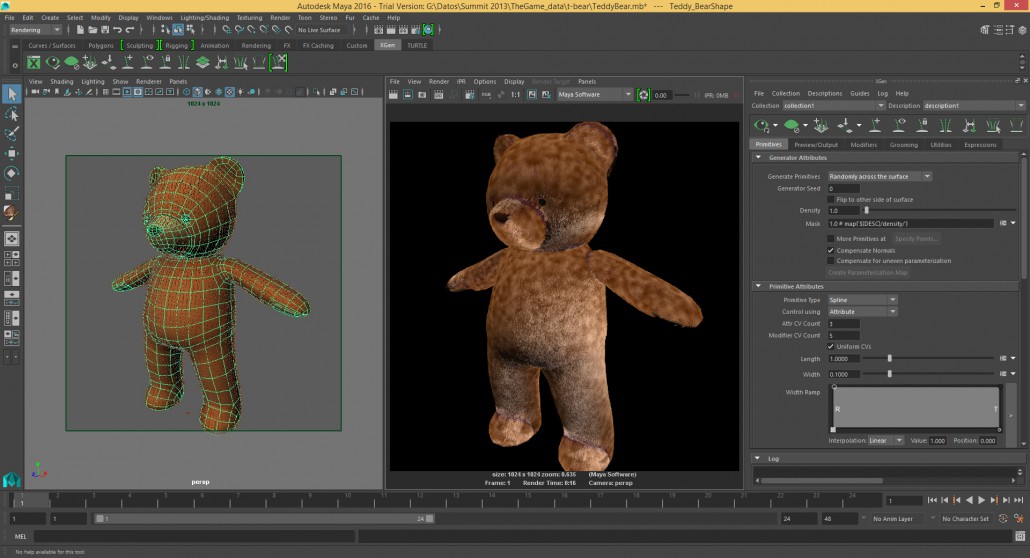The image size is (1030, 558).
Task: Toggle the Uniform CVs checkbox
Action: [x=832, y=346]
